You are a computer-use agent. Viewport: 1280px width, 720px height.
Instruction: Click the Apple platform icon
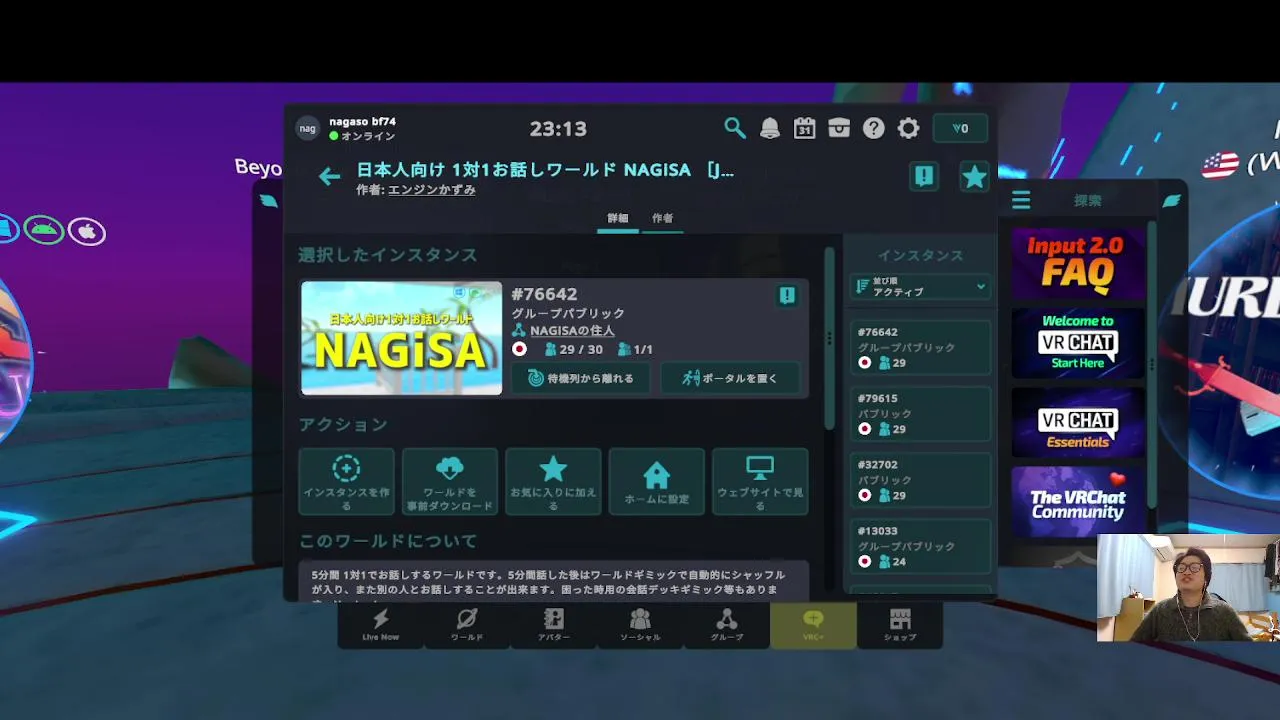pos(87,232)
